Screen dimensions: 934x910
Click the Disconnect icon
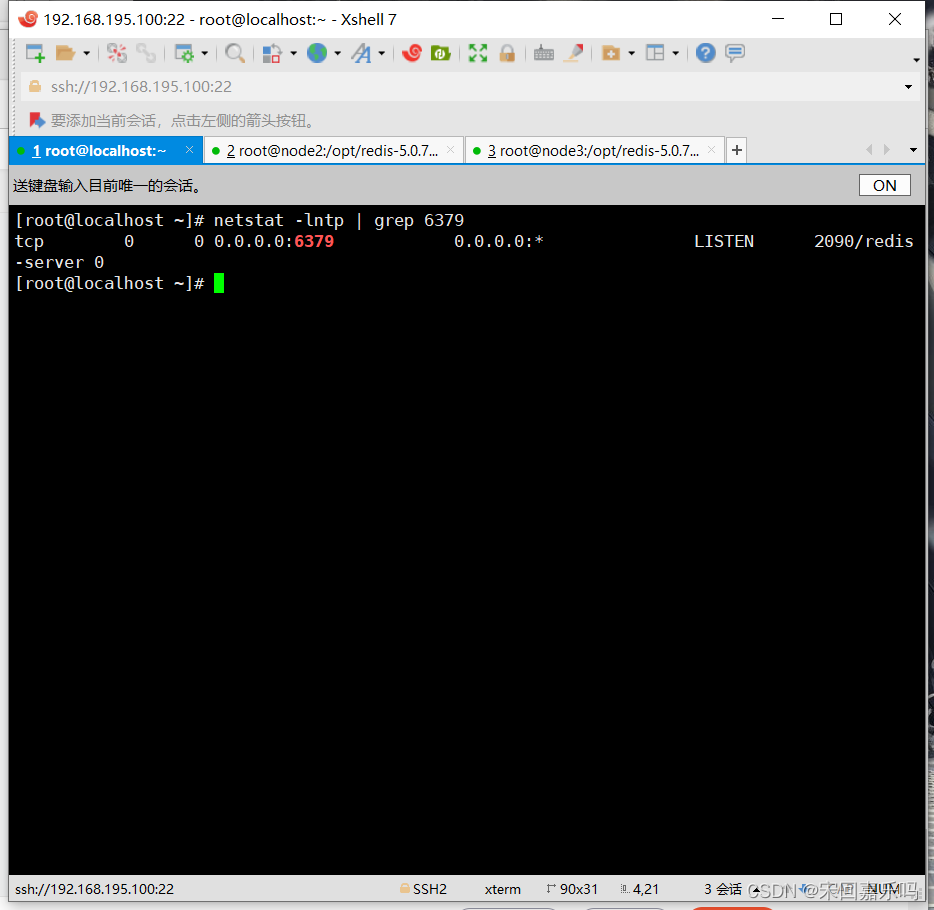click(117, 54)
